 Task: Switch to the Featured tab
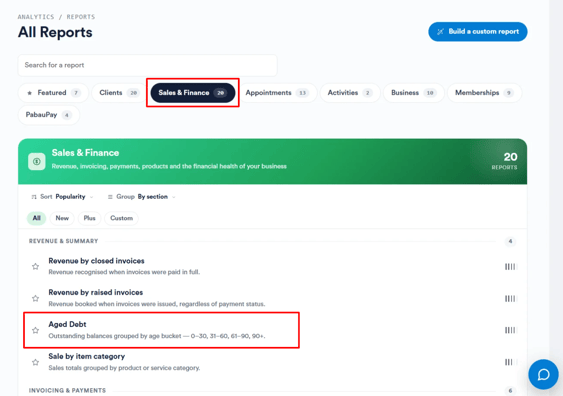coord(53,93)
